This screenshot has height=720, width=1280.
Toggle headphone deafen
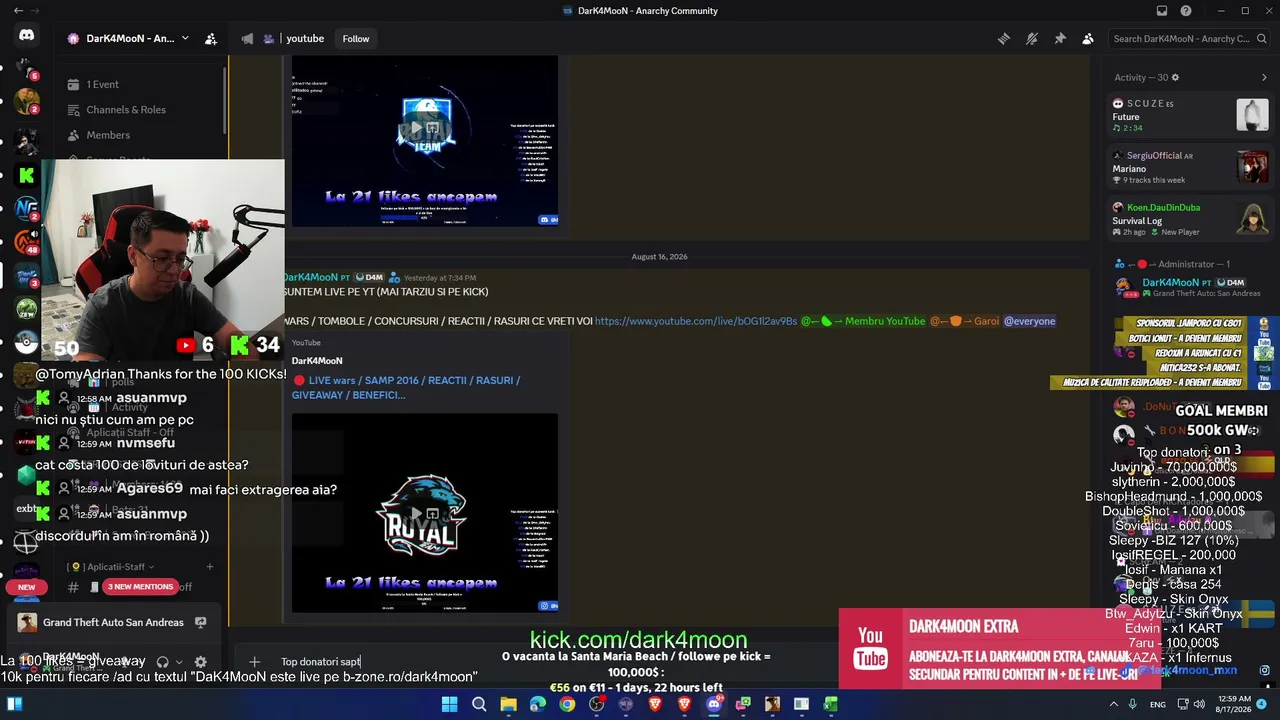pyautogui.click(x=163, y=662)
